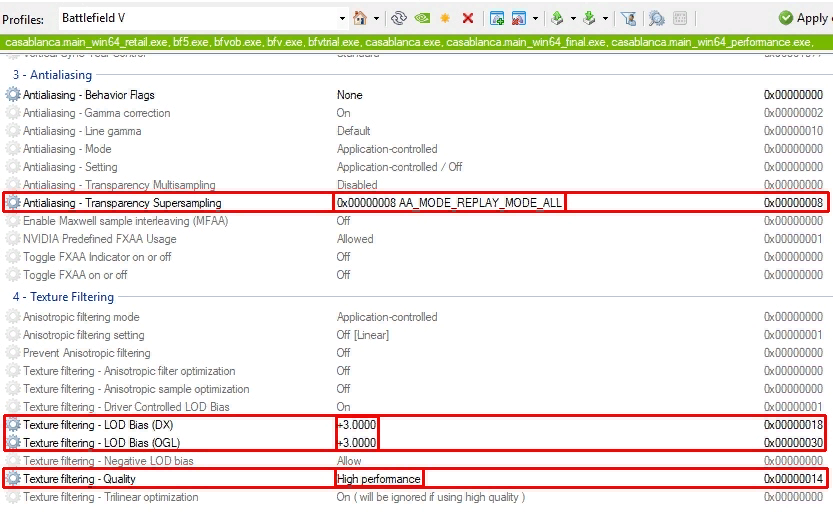This screenshot has height=512, width=833.
Task: Go to the global profile via home icon
Action: coord(360,19)
